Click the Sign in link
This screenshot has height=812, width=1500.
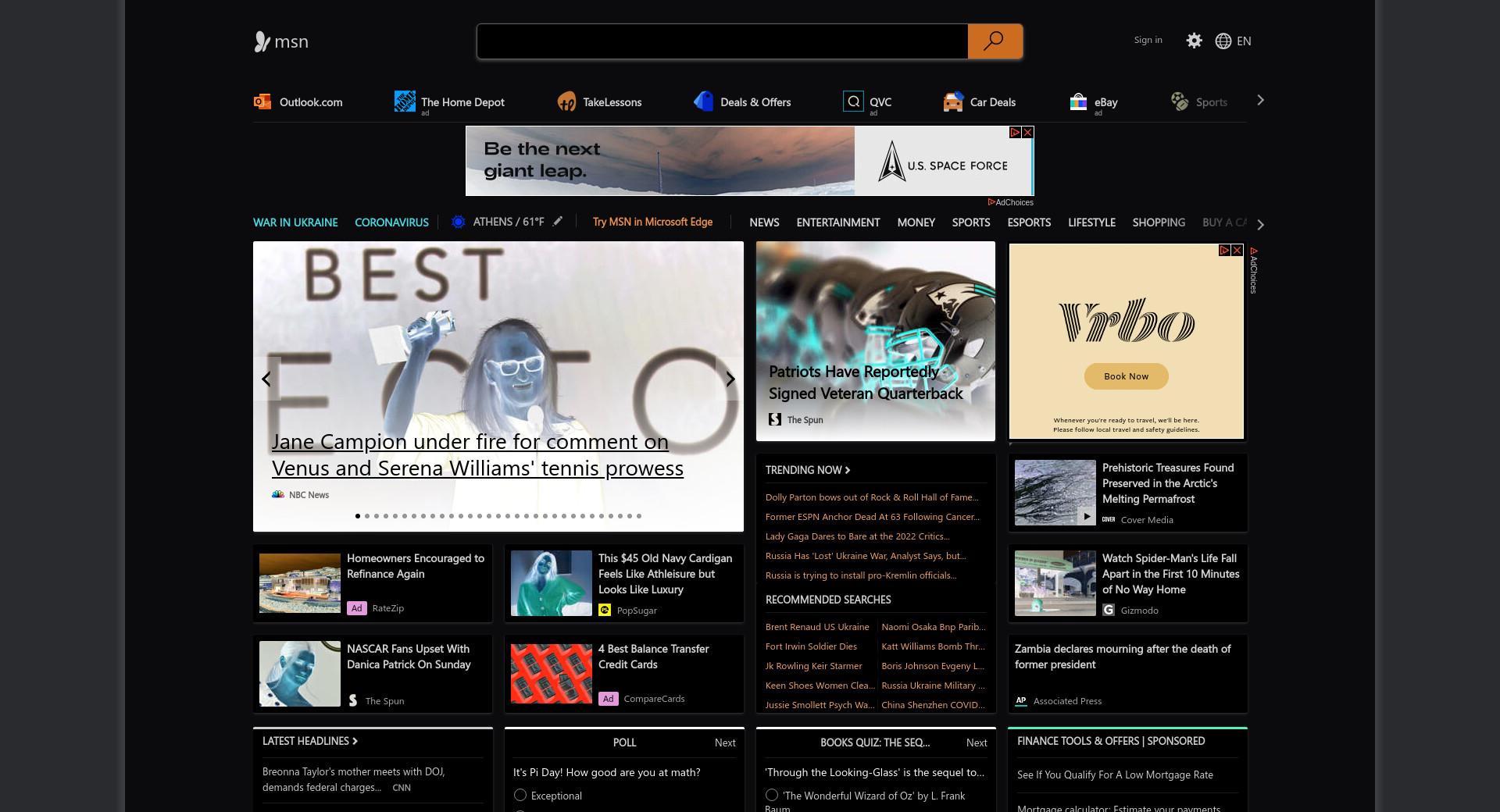pyautogui.click(x=1148, y=40)
